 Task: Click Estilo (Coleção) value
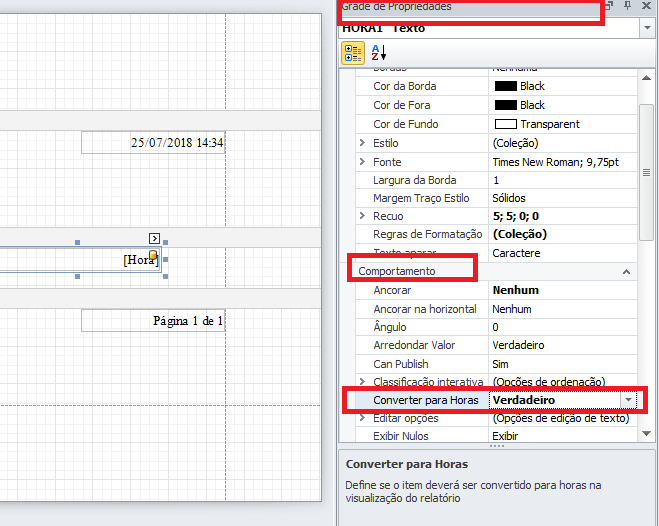point(563,143)
